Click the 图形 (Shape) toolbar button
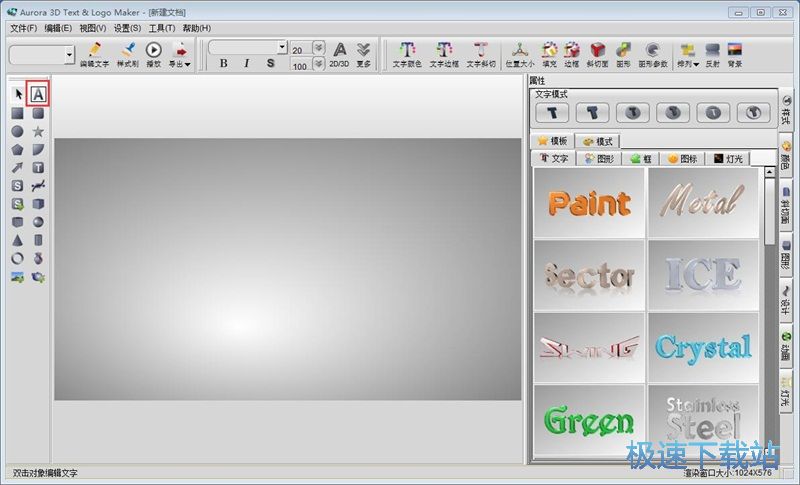Screen dimensions: 800x485 pyautogui.click(x=623, y=55)
